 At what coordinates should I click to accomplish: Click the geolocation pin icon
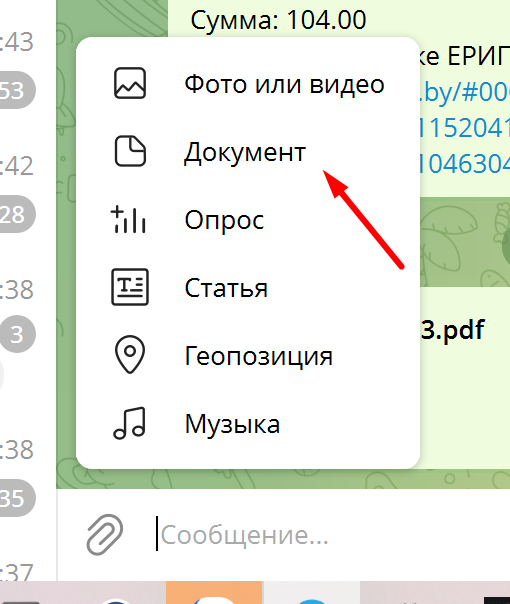[130, 354]
